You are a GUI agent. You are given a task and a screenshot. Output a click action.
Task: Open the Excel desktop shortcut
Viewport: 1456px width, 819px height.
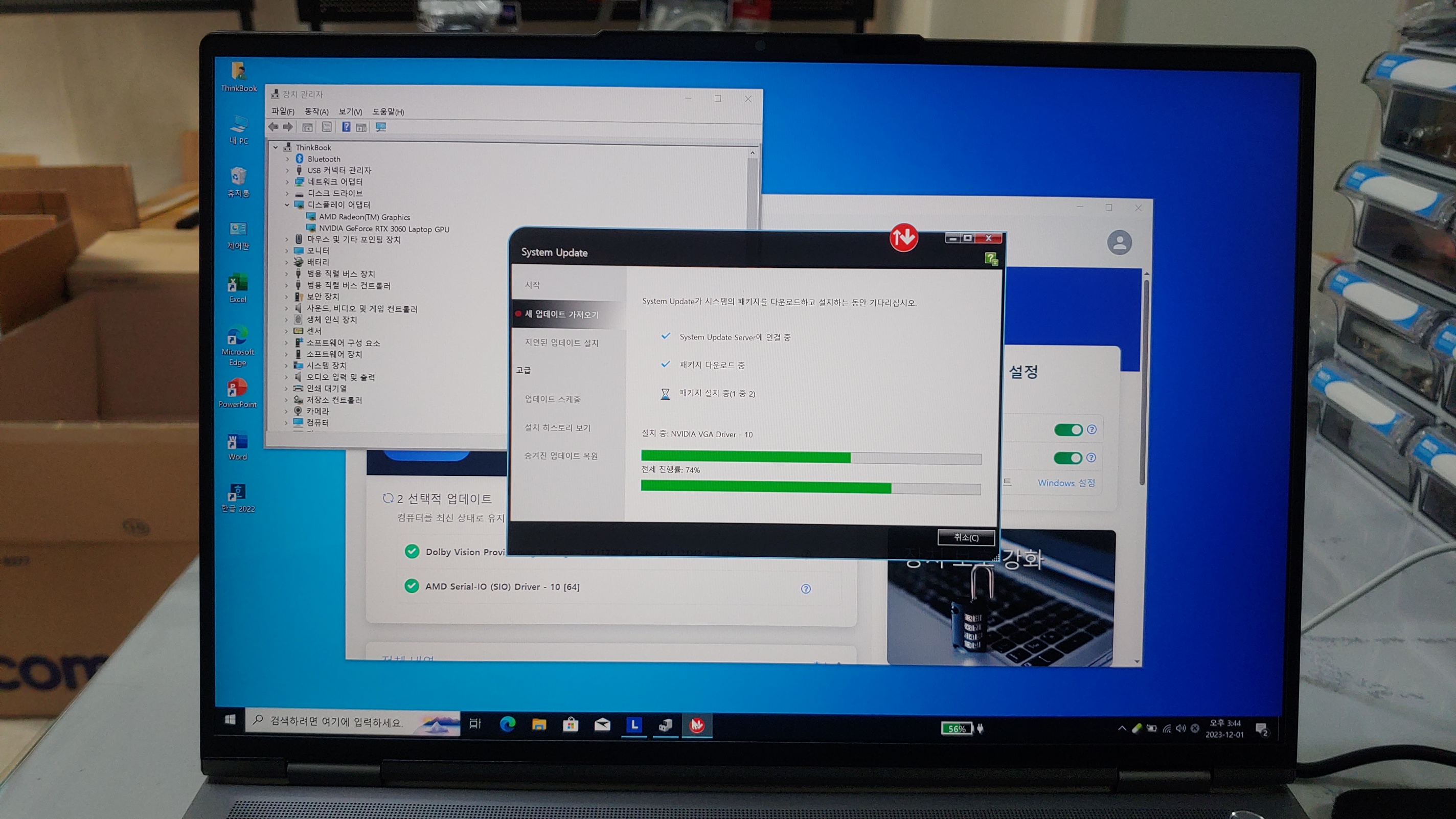[238, 288]
